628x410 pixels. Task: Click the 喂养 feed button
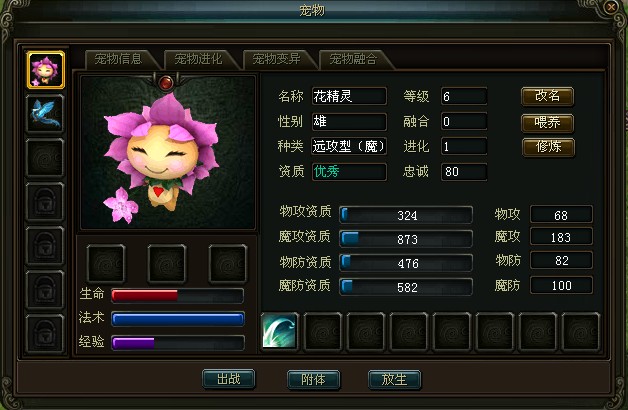coord(547,123)
